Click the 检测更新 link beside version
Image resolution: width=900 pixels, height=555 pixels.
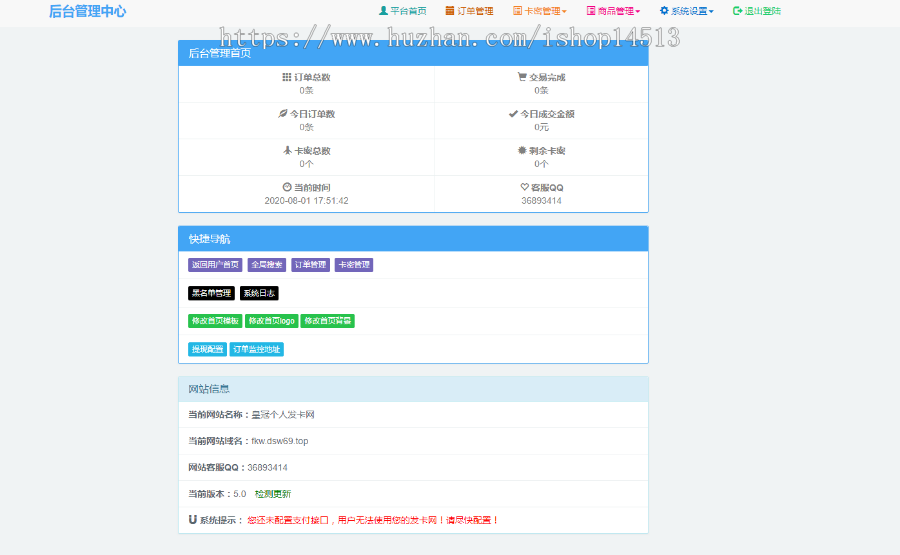tap(273, 494)
